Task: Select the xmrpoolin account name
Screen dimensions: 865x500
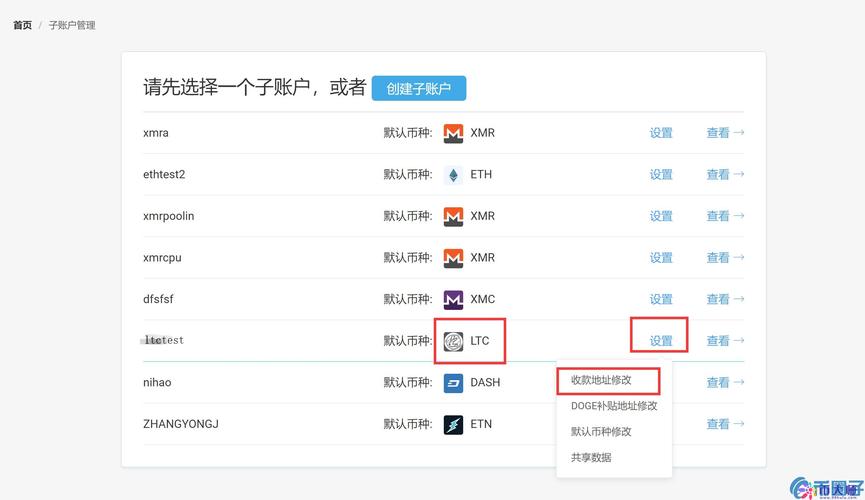Action: click(x=168, y=216)
